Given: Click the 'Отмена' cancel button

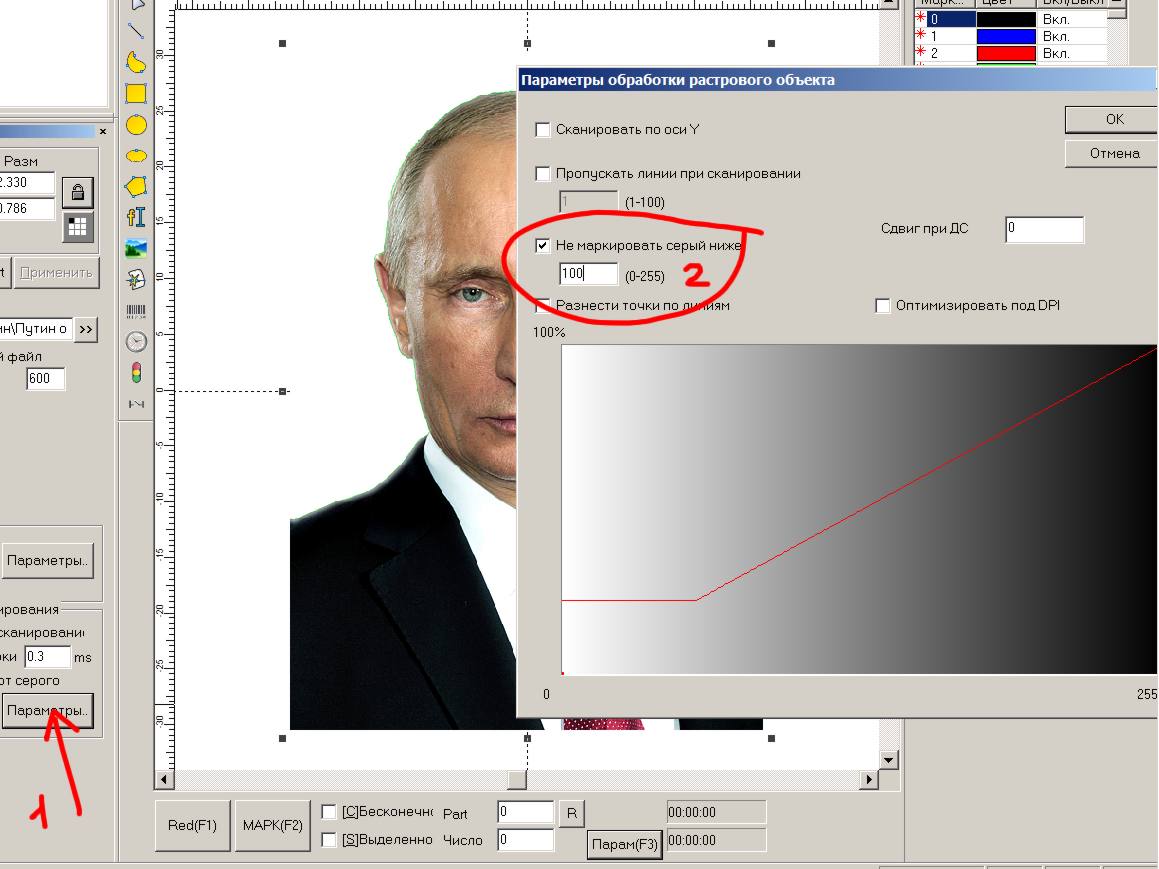Looking at the screenshot, I should click(x=1114, y=153).
